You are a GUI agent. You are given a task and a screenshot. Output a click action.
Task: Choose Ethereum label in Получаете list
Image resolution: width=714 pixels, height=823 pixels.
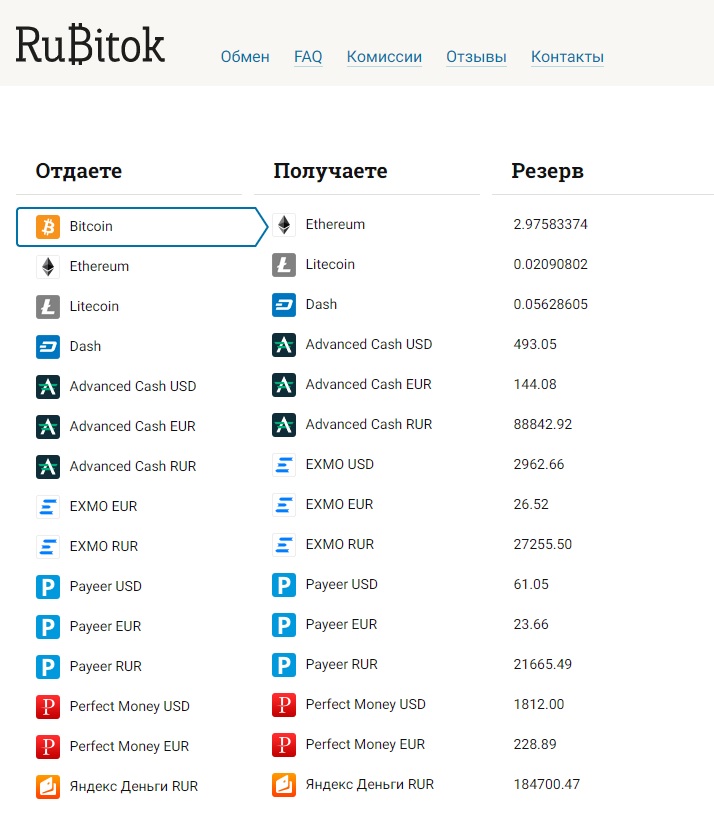point(335,224)
